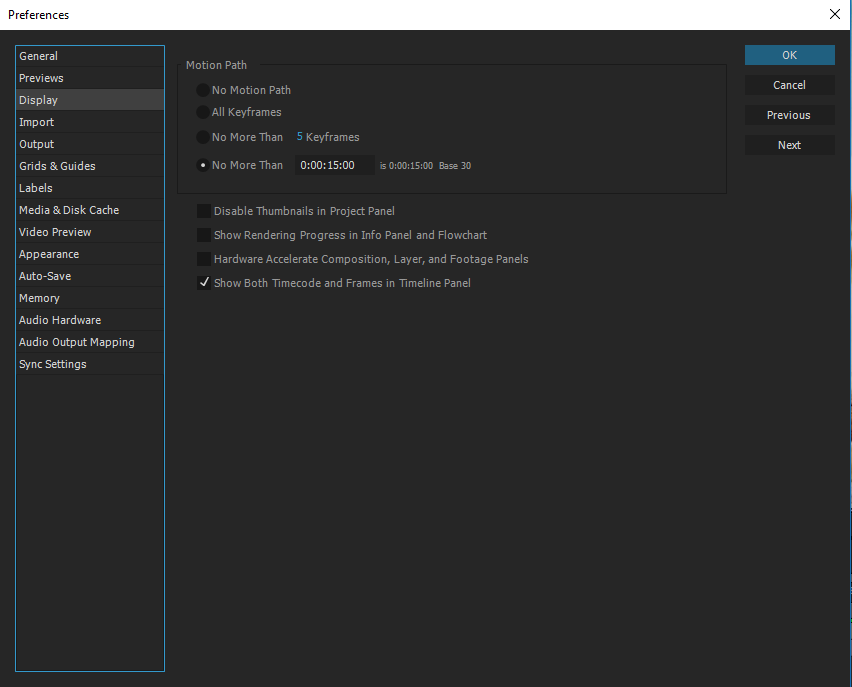The image size is (852, 687).
Task: Show Audio Hardware preferences
Action: 60,320
